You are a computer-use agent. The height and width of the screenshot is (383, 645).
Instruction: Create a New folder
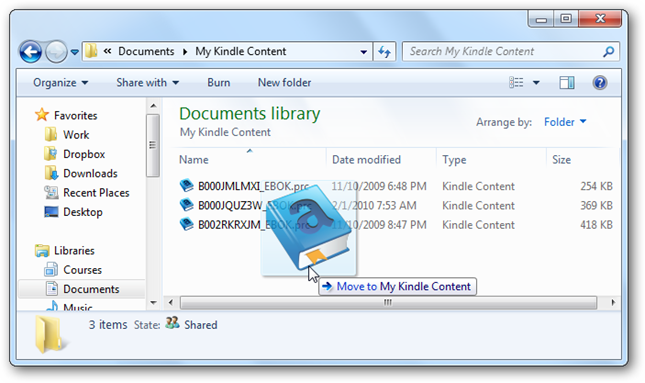(284, 83)
